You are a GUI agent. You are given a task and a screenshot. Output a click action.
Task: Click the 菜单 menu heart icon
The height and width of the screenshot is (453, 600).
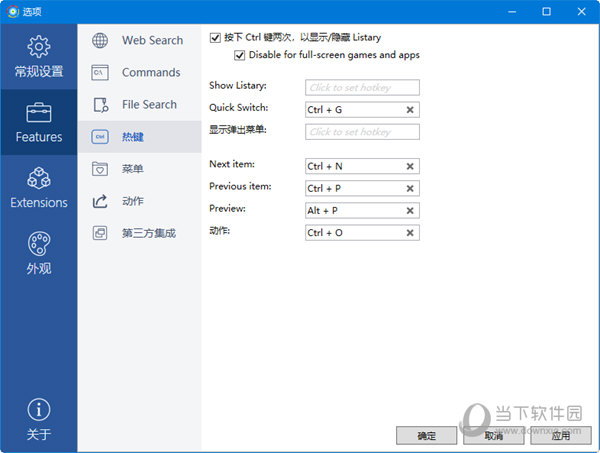pyautogui.click(x=100, y=169)
